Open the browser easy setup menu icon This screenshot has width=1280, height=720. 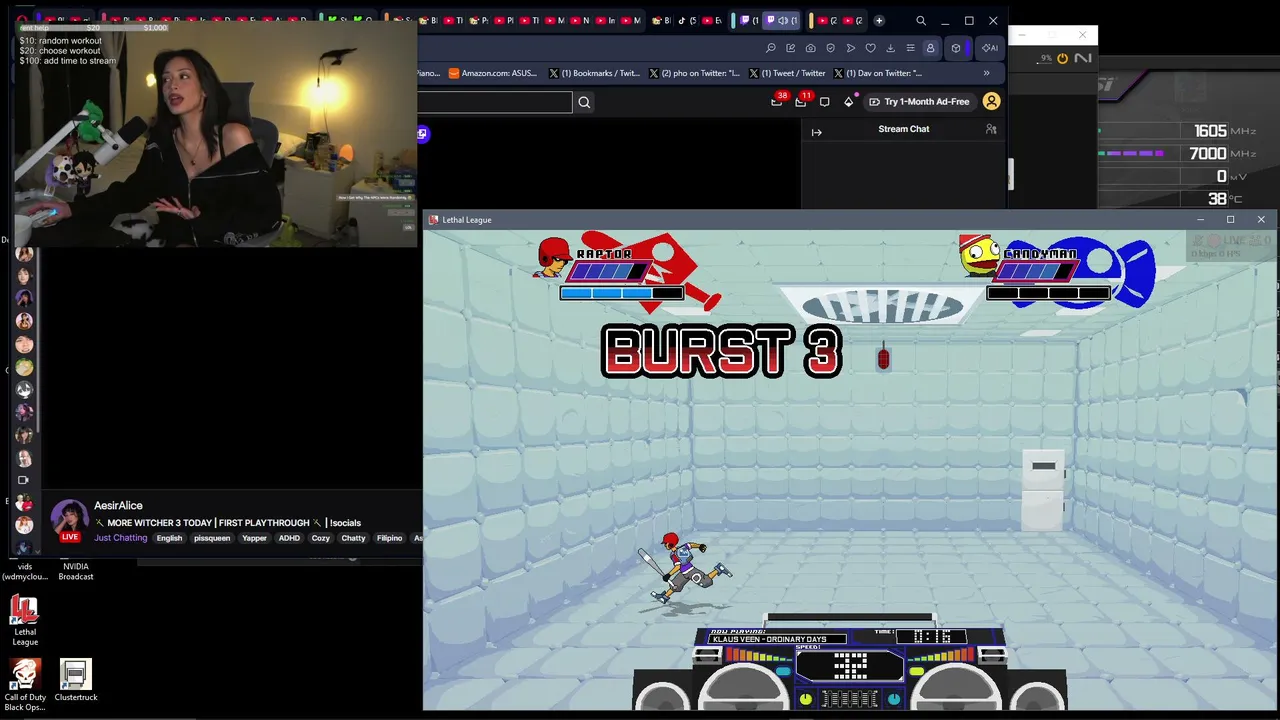[x=910, y=48]
